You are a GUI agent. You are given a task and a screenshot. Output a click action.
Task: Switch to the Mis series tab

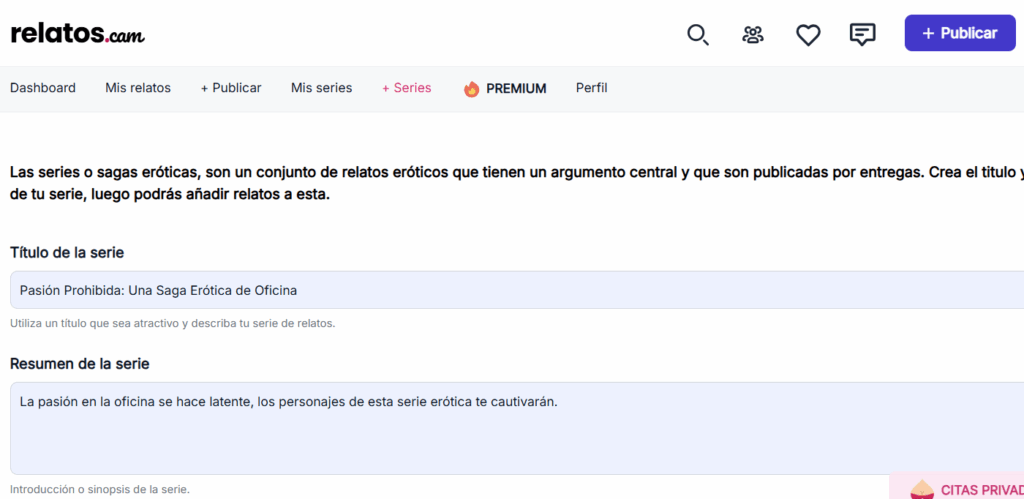point(321,88)
